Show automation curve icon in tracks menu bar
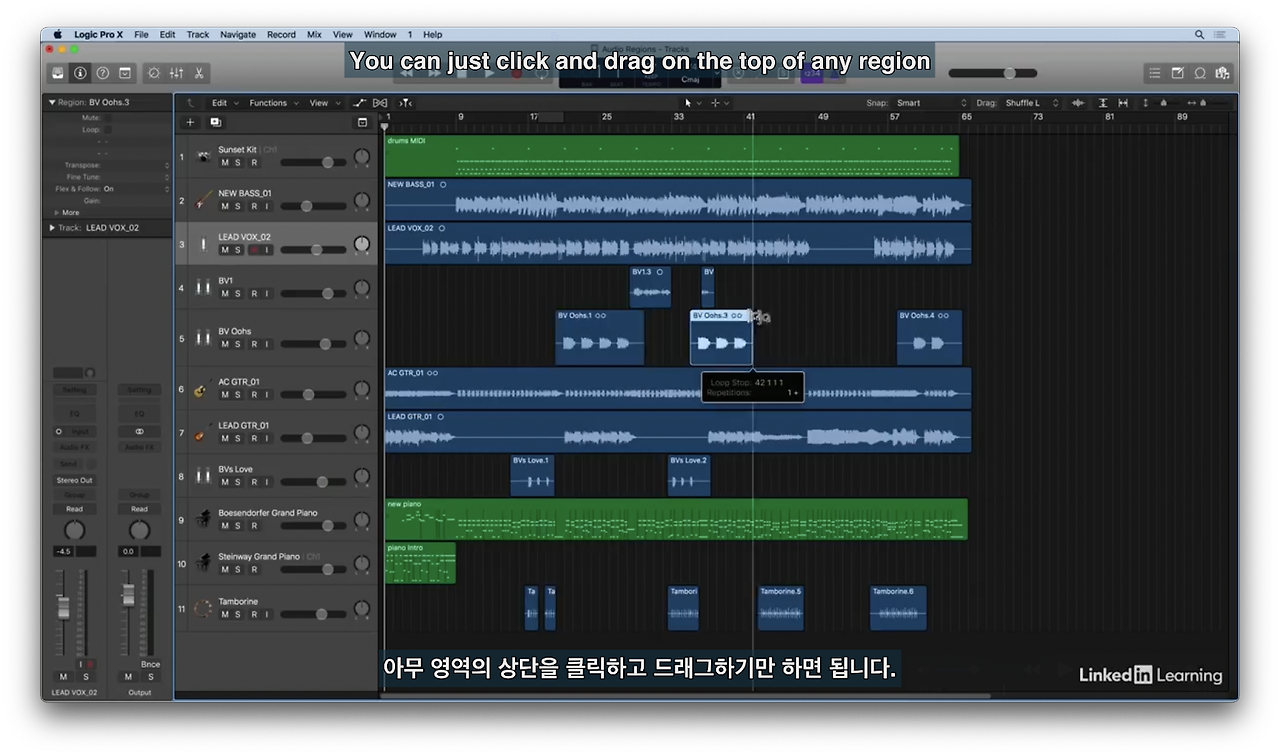This screenshot has width=1280, height=756. 358,103
